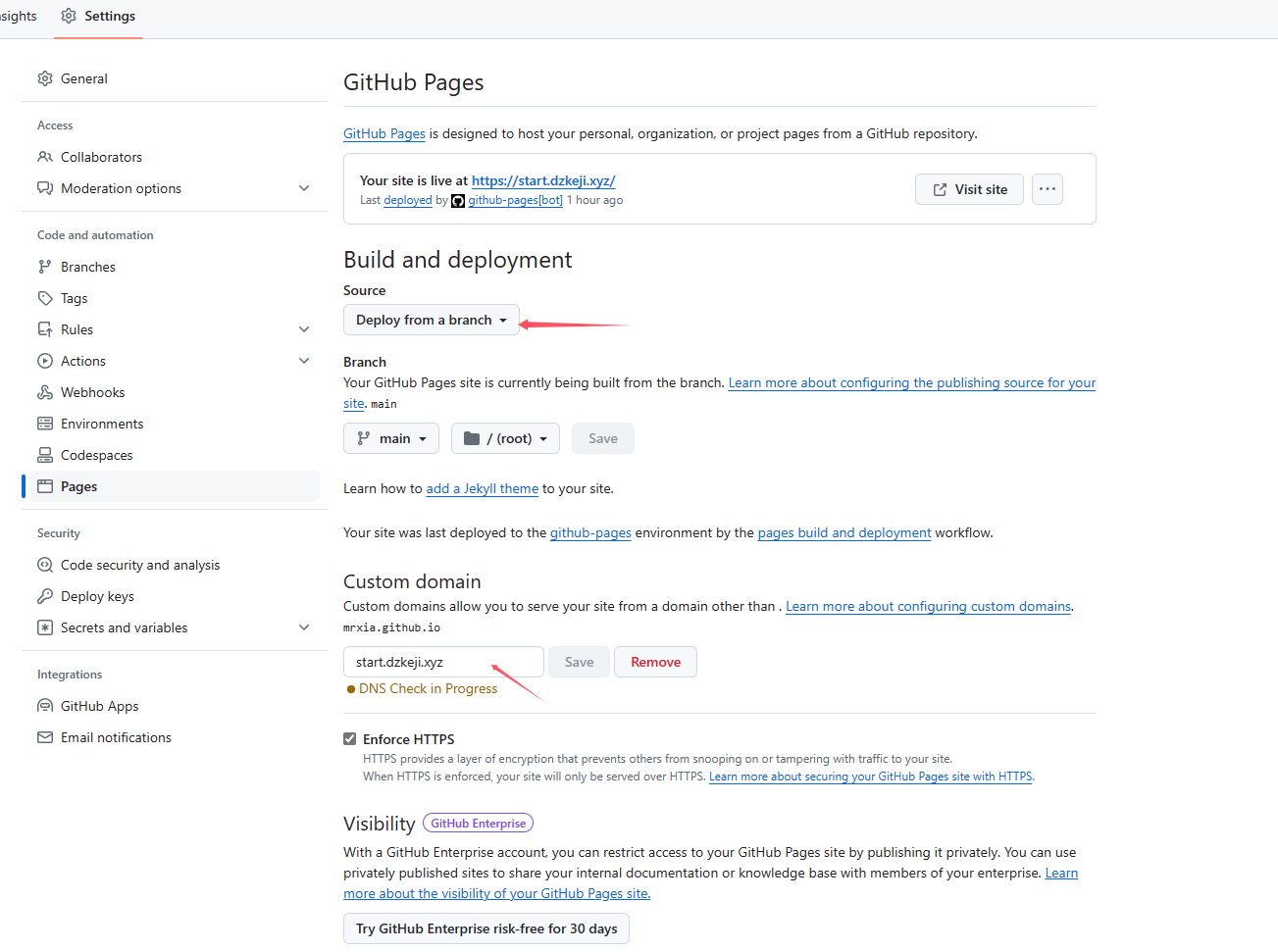This screenshot has width=1278, height=952.
Task: Open General settings page
Action: pyautogui.click(x=175, y=78)
